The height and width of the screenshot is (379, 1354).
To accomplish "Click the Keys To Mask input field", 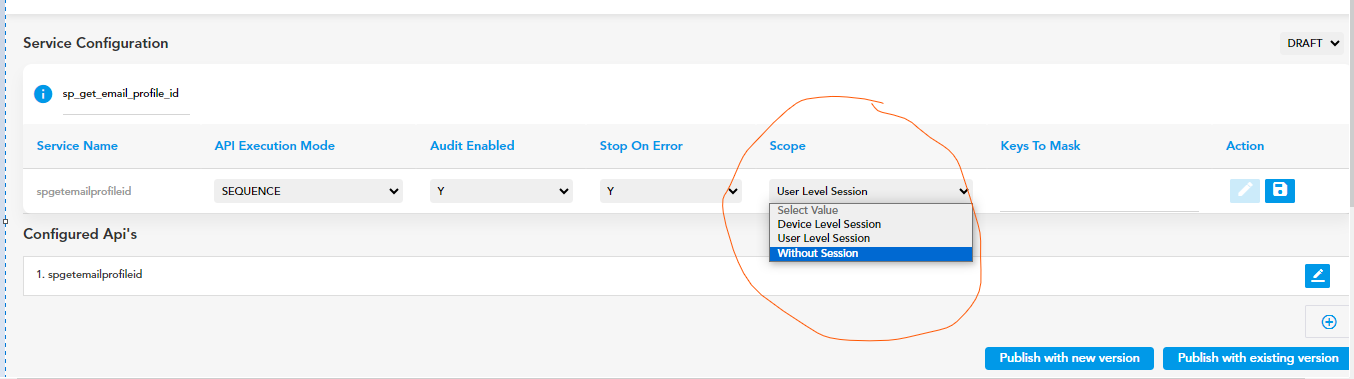I will (x=1099, y=197).
